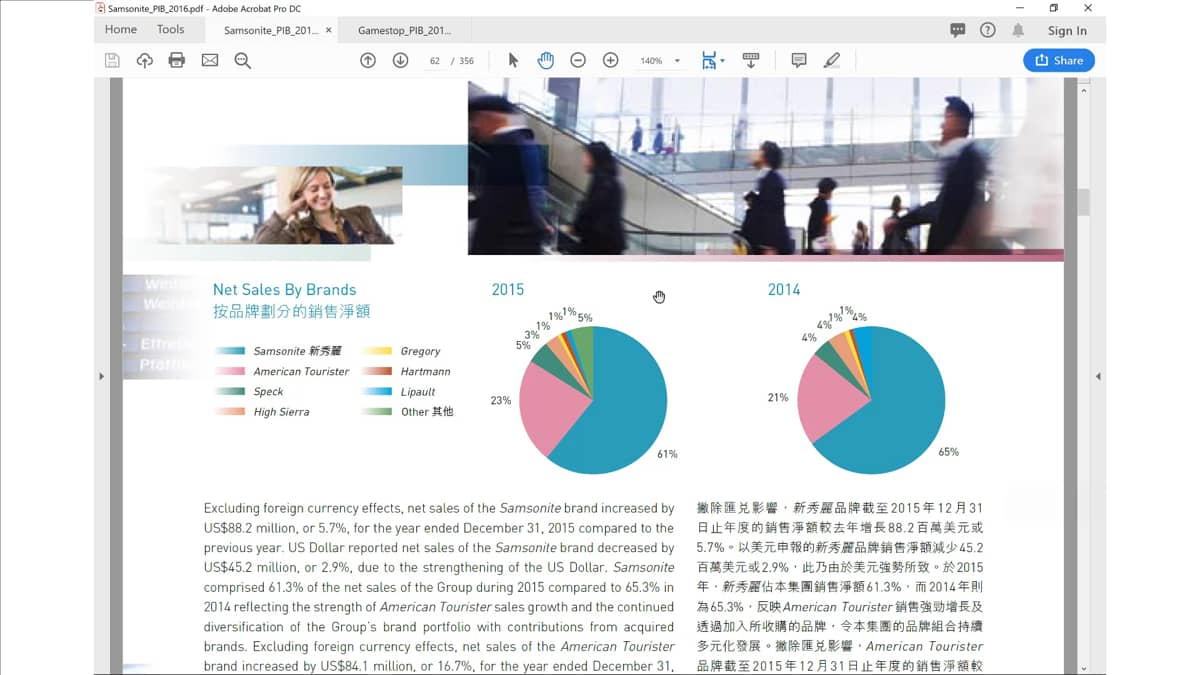Click the Sign In link

click(1067, 31)
